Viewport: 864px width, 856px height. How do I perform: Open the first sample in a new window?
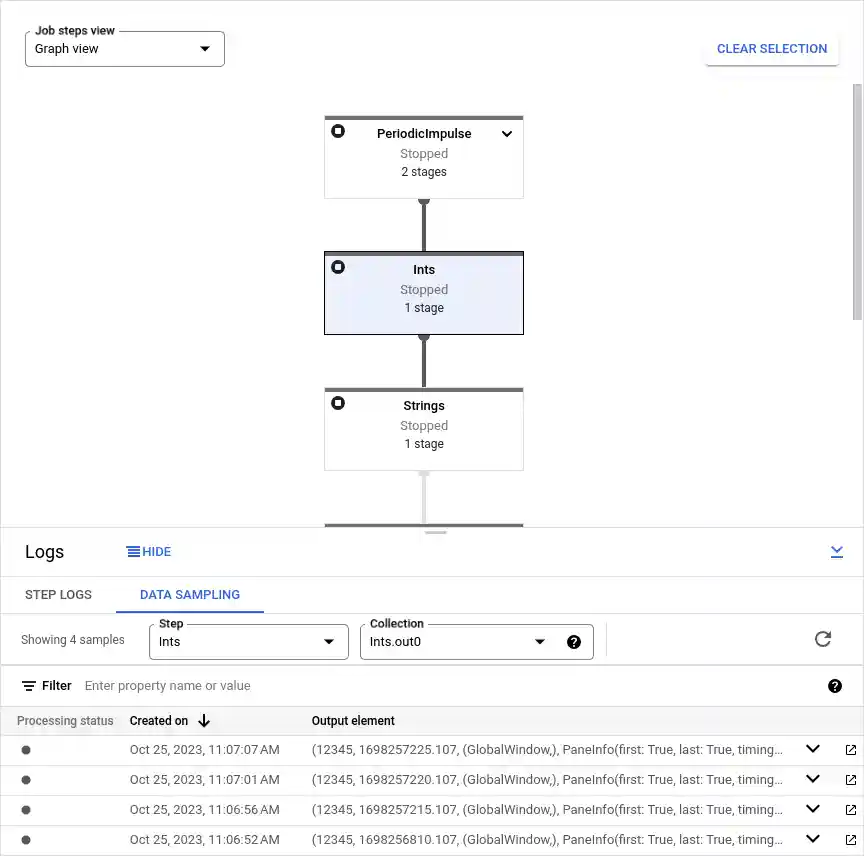850,749
